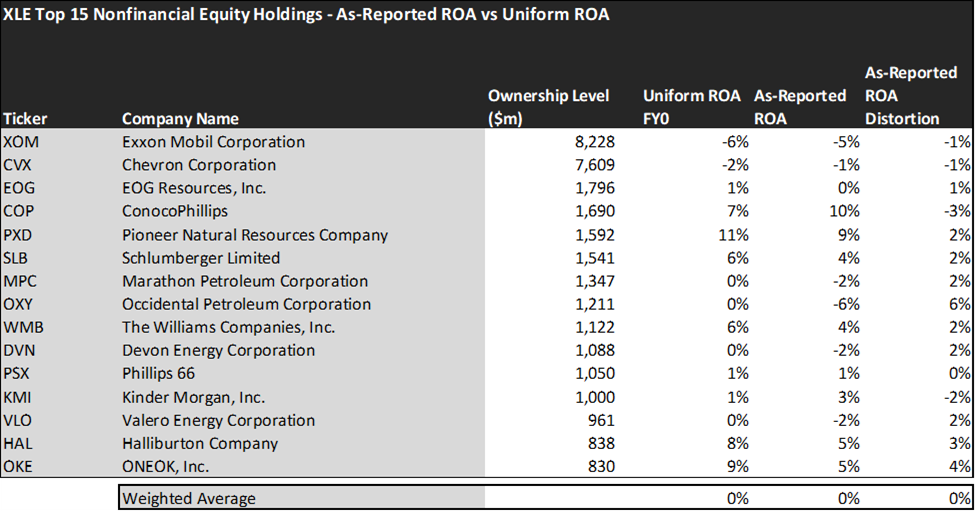Image resolution: width=975 pixels, height=511 pixels.
Task: Select the COP ticker cell
Action: pyautogui.click(x=19, y=211)
